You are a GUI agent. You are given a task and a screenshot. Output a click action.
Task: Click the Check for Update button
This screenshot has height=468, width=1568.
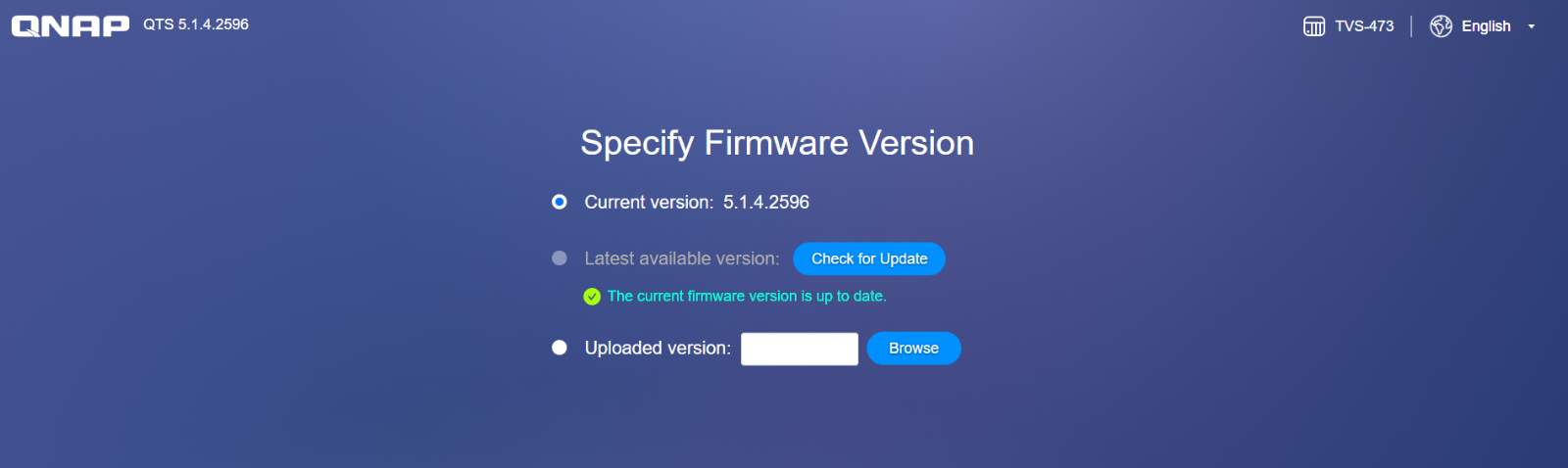[869, 258]
